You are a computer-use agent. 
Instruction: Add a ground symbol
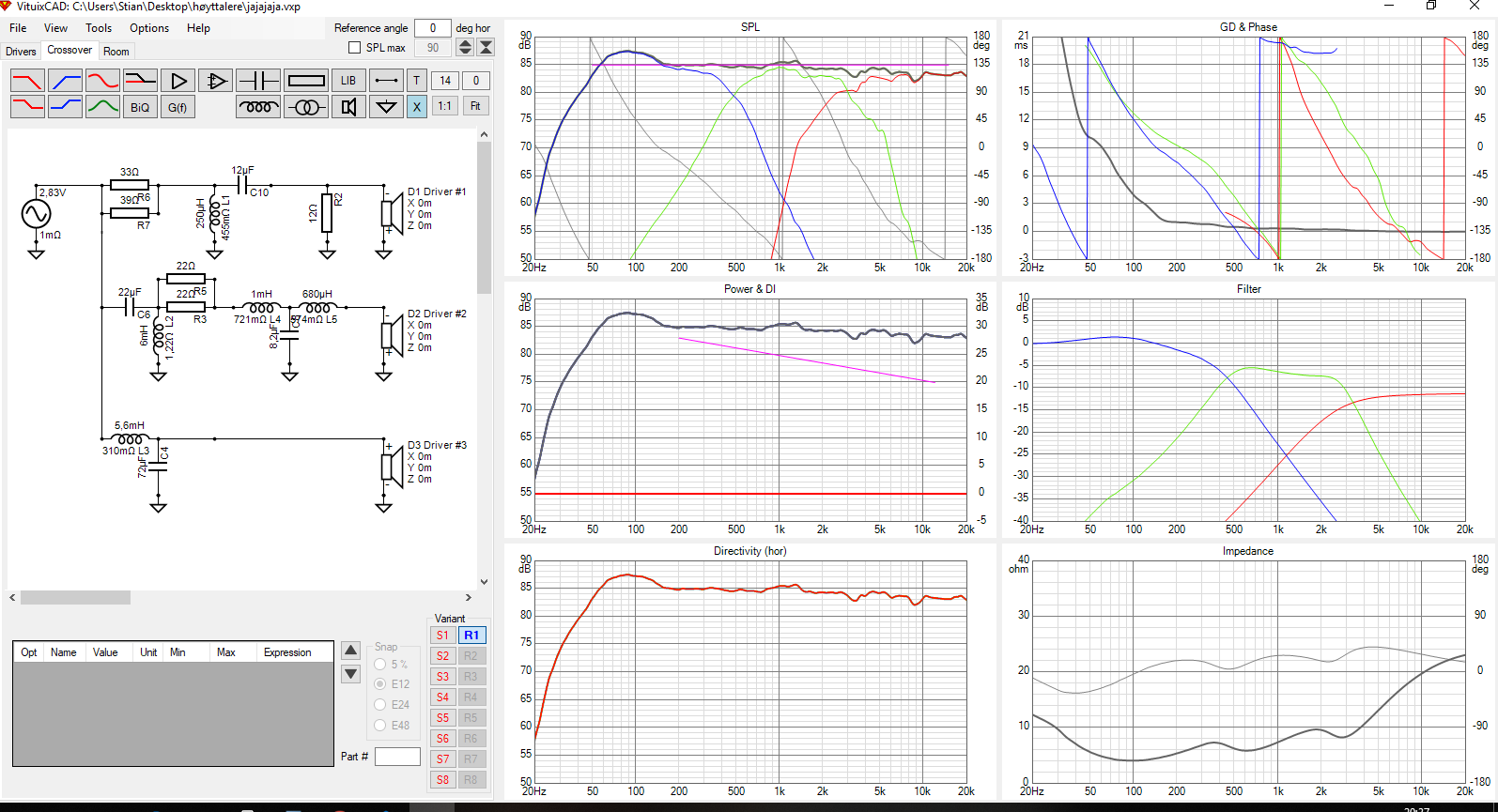pyautogui.click(x=386, y=107)
